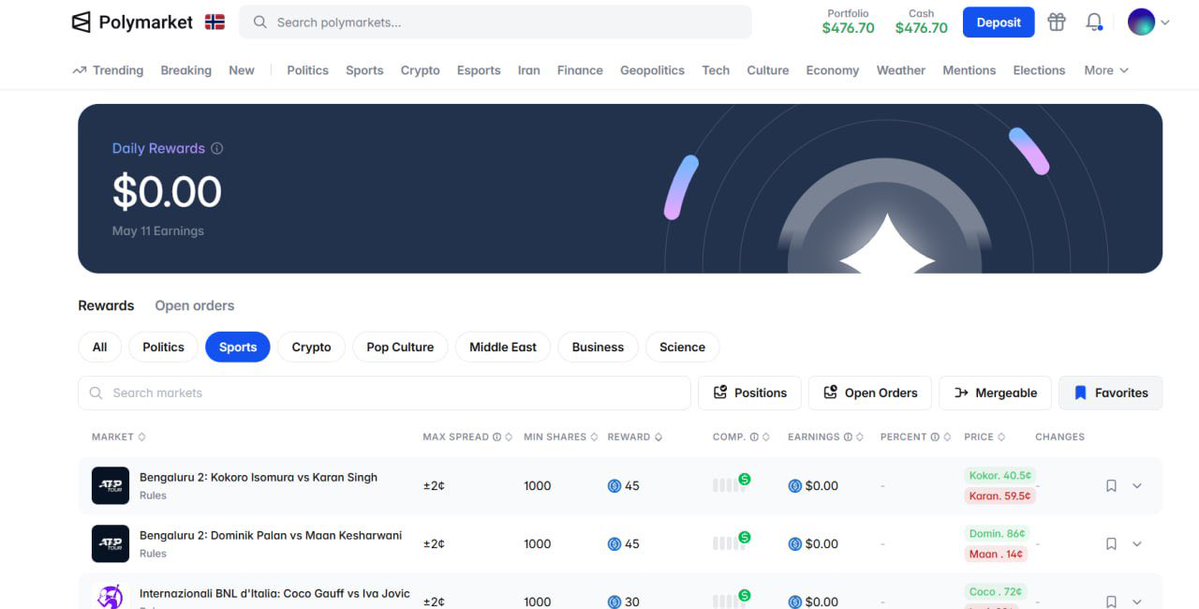The image size is (1199, 609).
Task: Open the notifications bell
Action: coord(1094,22)
